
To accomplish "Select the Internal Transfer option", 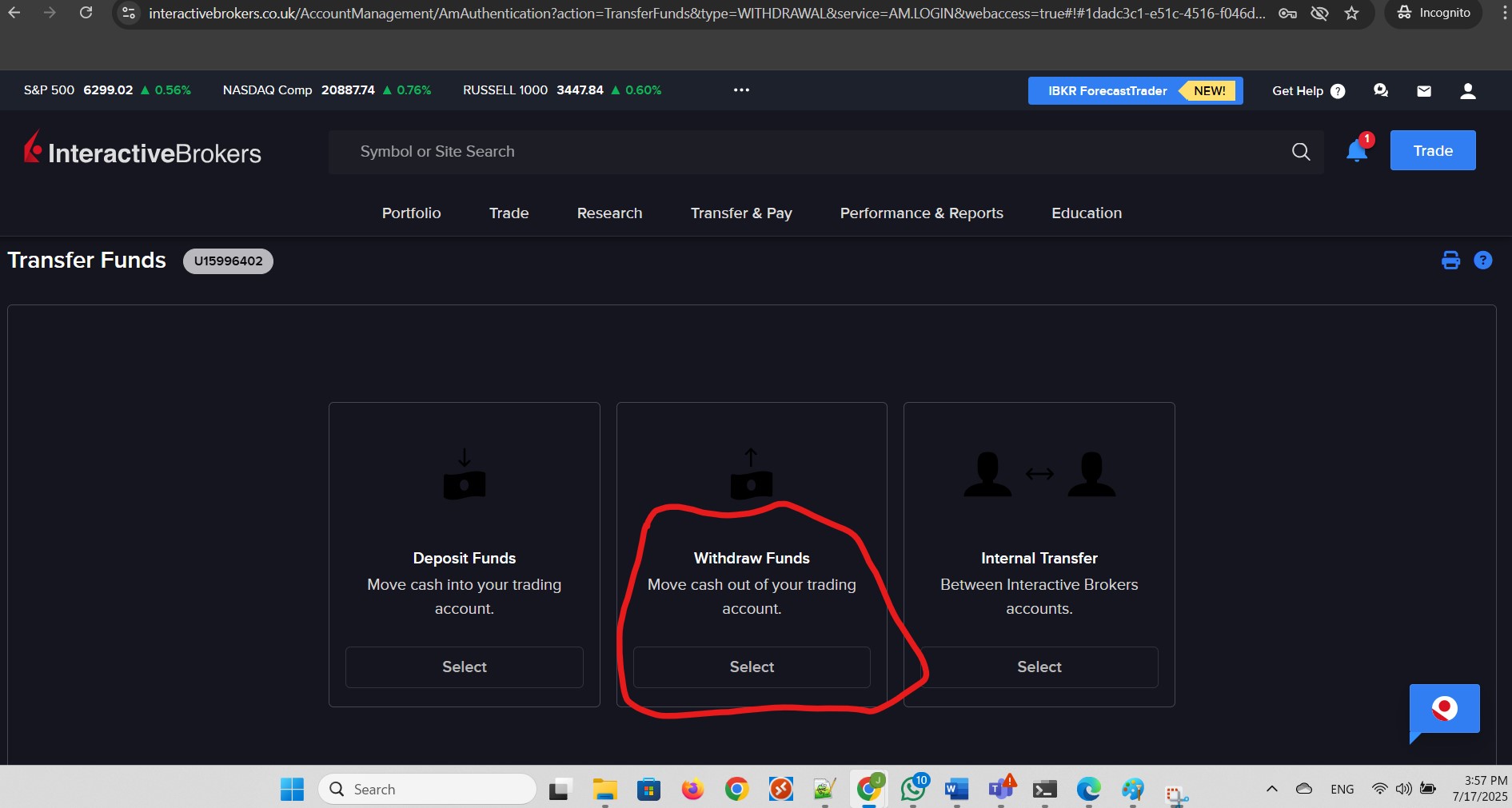I will 1039,667.
